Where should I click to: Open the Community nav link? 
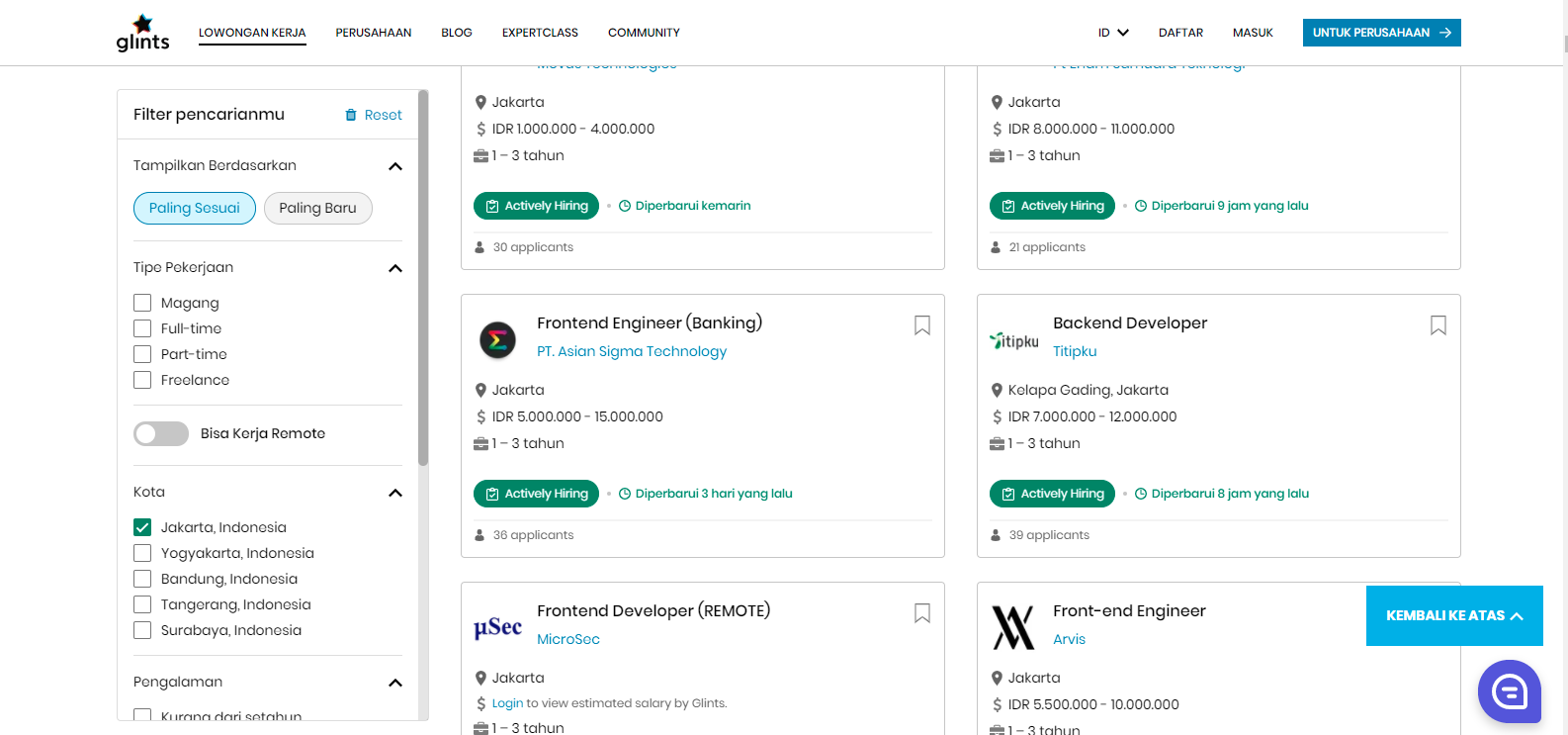(x=644, y=33)
